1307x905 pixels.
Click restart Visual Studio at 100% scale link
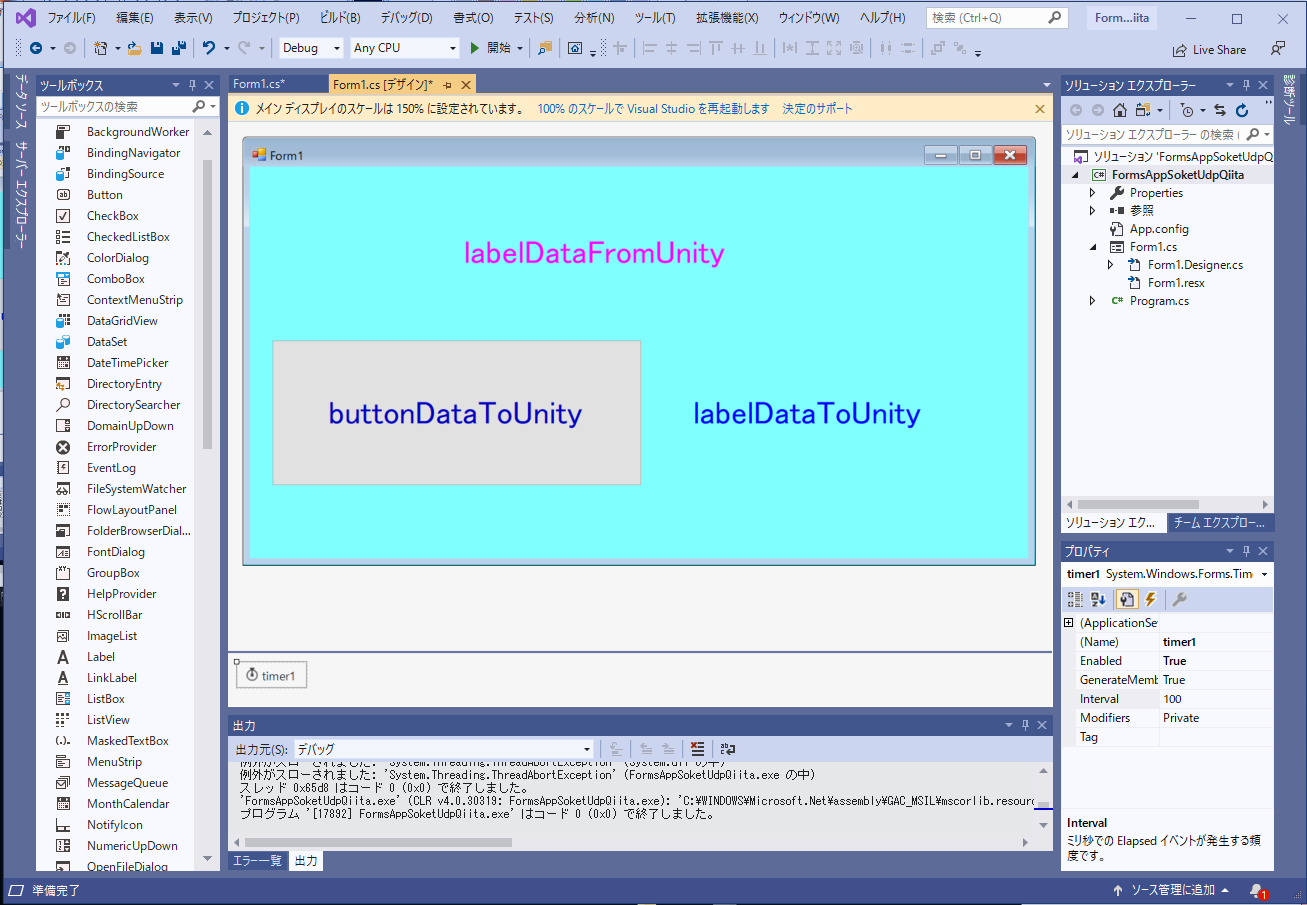coord(654,108)
